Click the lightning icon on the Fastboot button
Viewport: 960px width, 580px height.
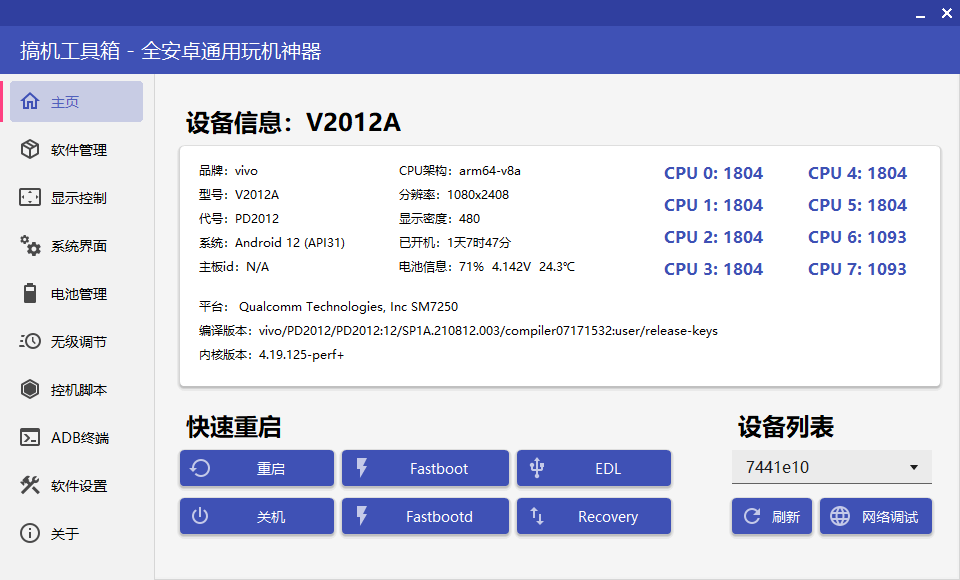pos(363,468)
